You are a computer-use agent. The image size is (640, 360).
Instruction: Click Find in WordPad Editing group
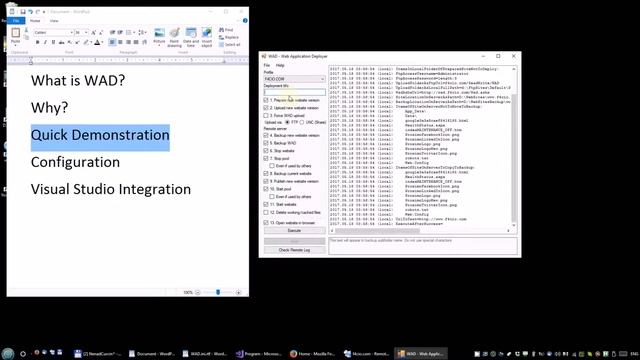(x=226, y=30)
